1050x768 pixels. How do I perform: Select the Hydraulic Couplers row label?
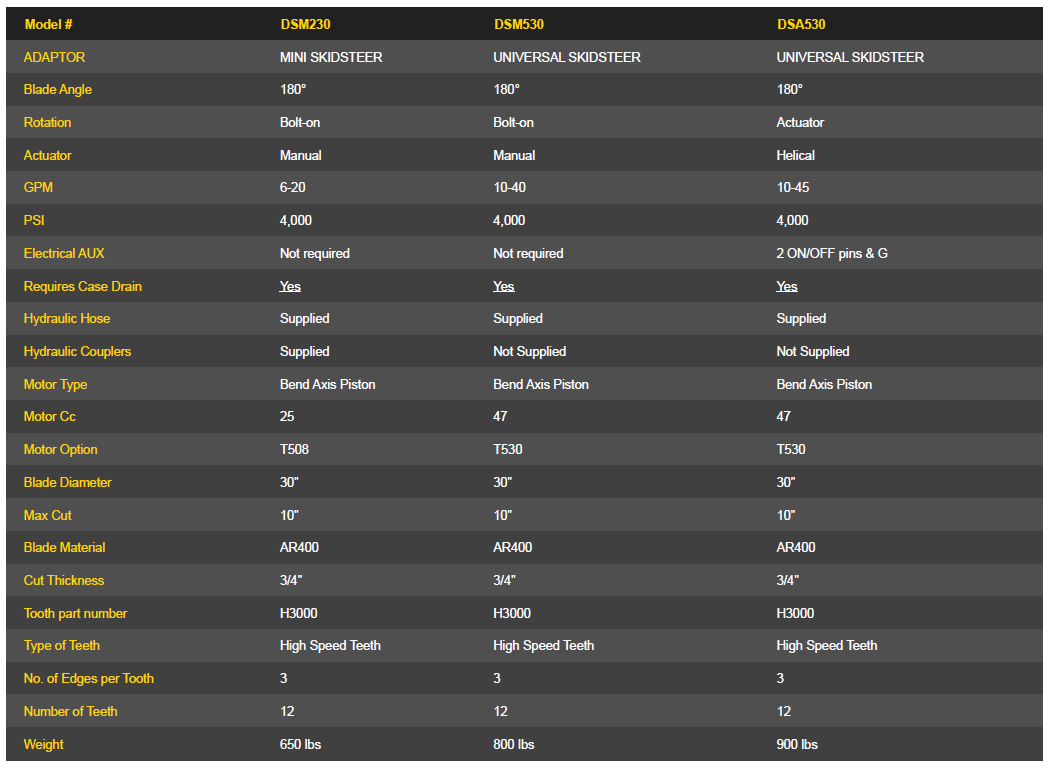(77, 351)
